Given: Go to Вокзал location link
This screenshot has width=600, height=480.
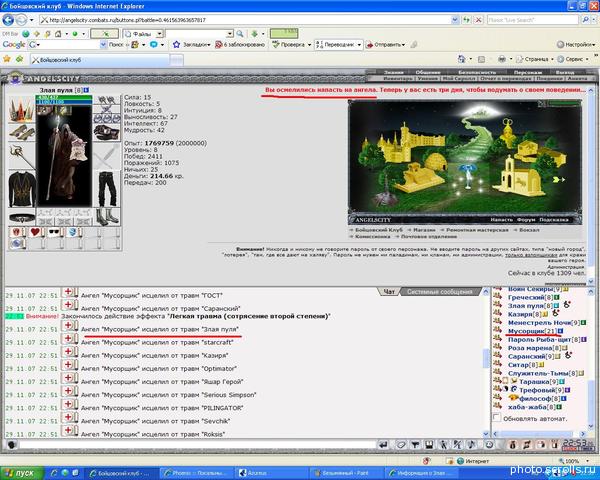Looking at the screenshot, I should (529, 230).
